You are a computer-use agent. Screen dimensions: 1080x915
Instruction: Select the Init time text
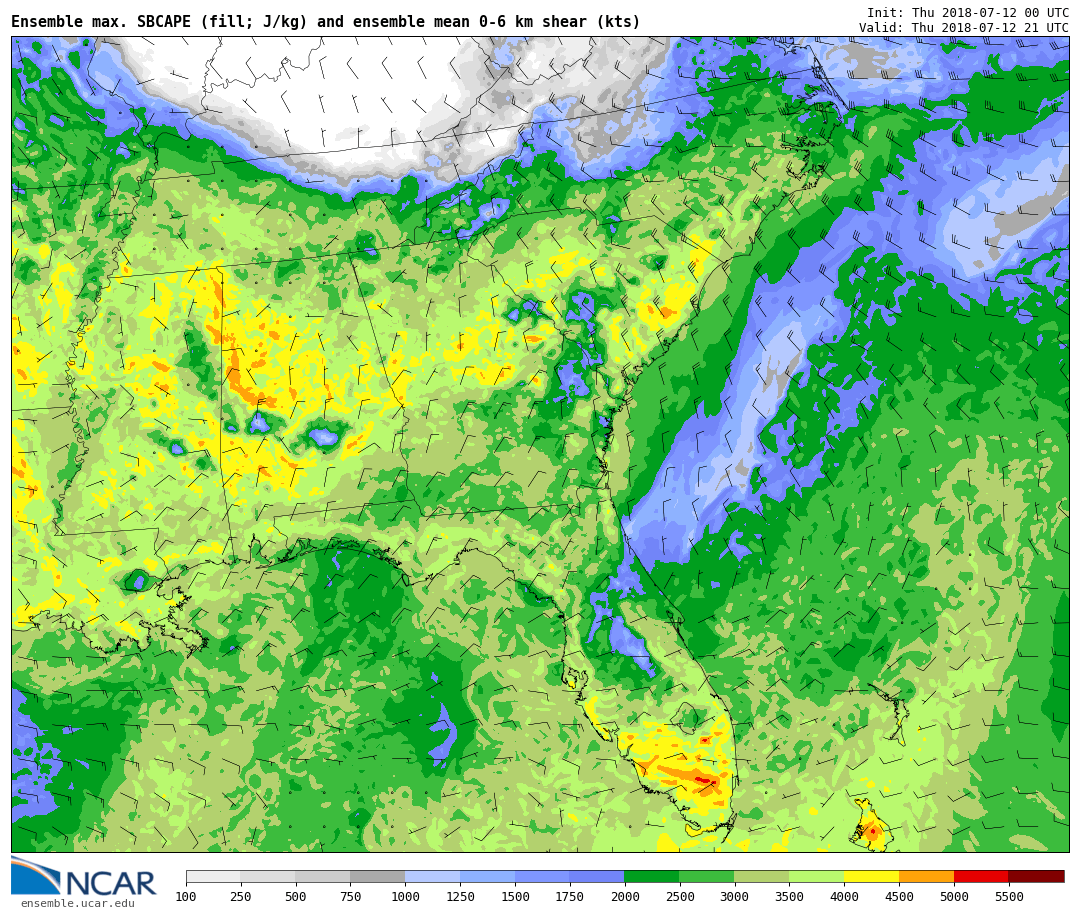tap(967, 13)
